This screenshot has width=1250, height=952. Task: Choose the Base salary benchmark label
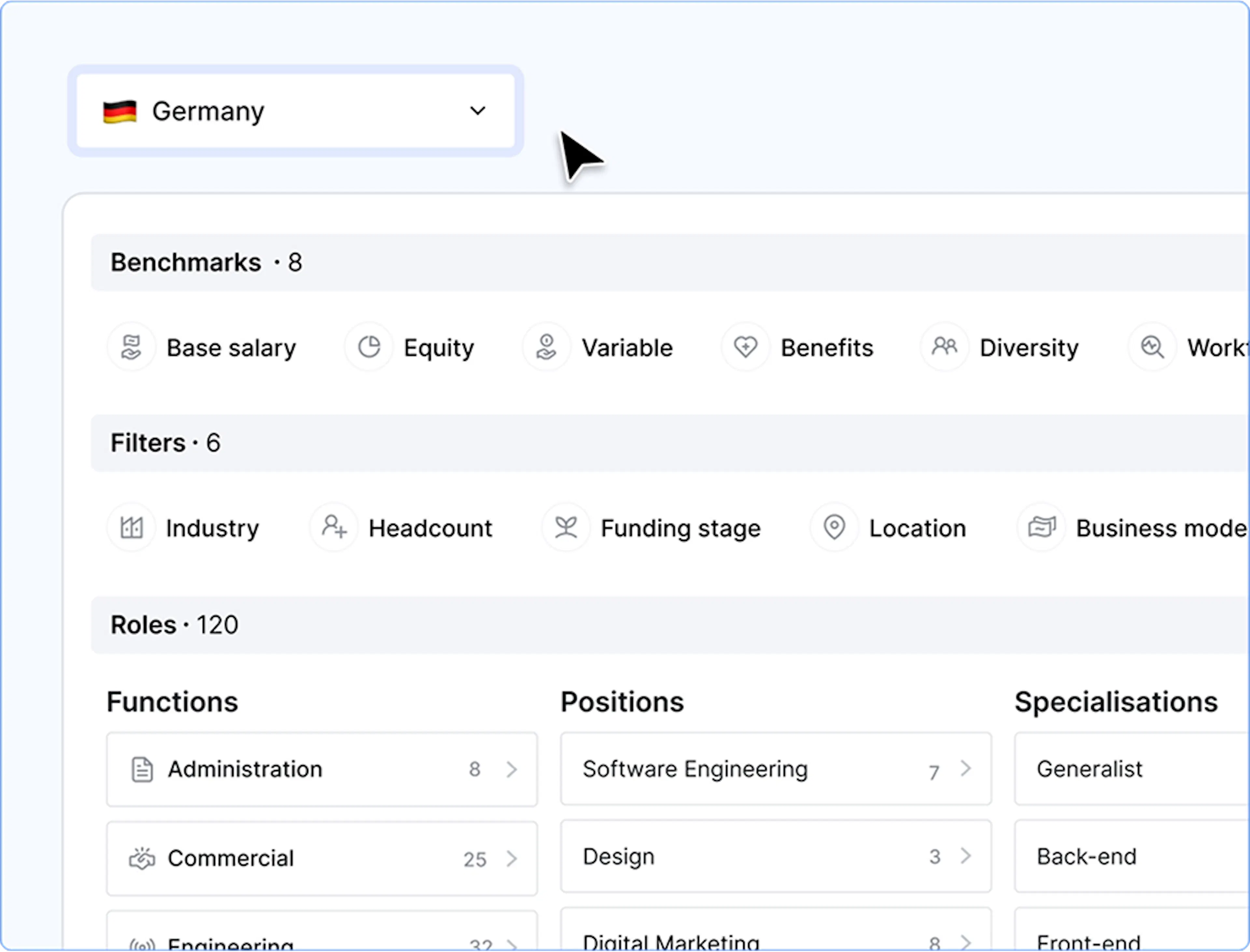tap(231, 348)
